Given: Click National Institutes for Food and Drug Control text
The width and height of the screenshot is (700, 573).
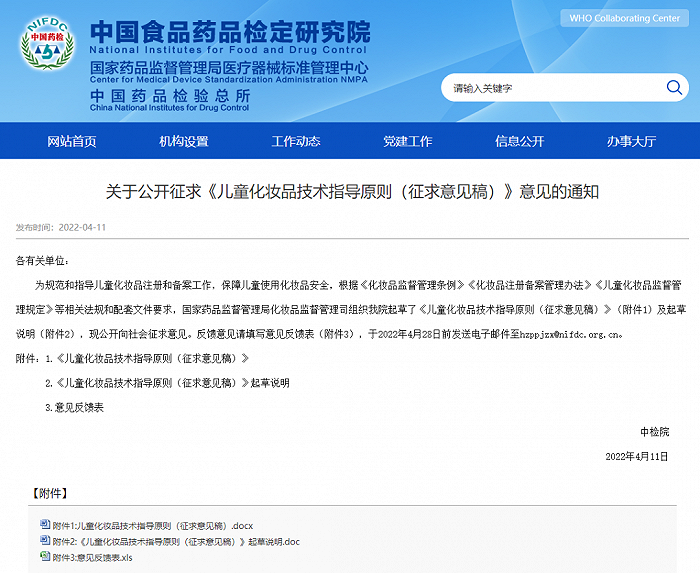Looking at the screenshot, I should (x=228, y=50).
